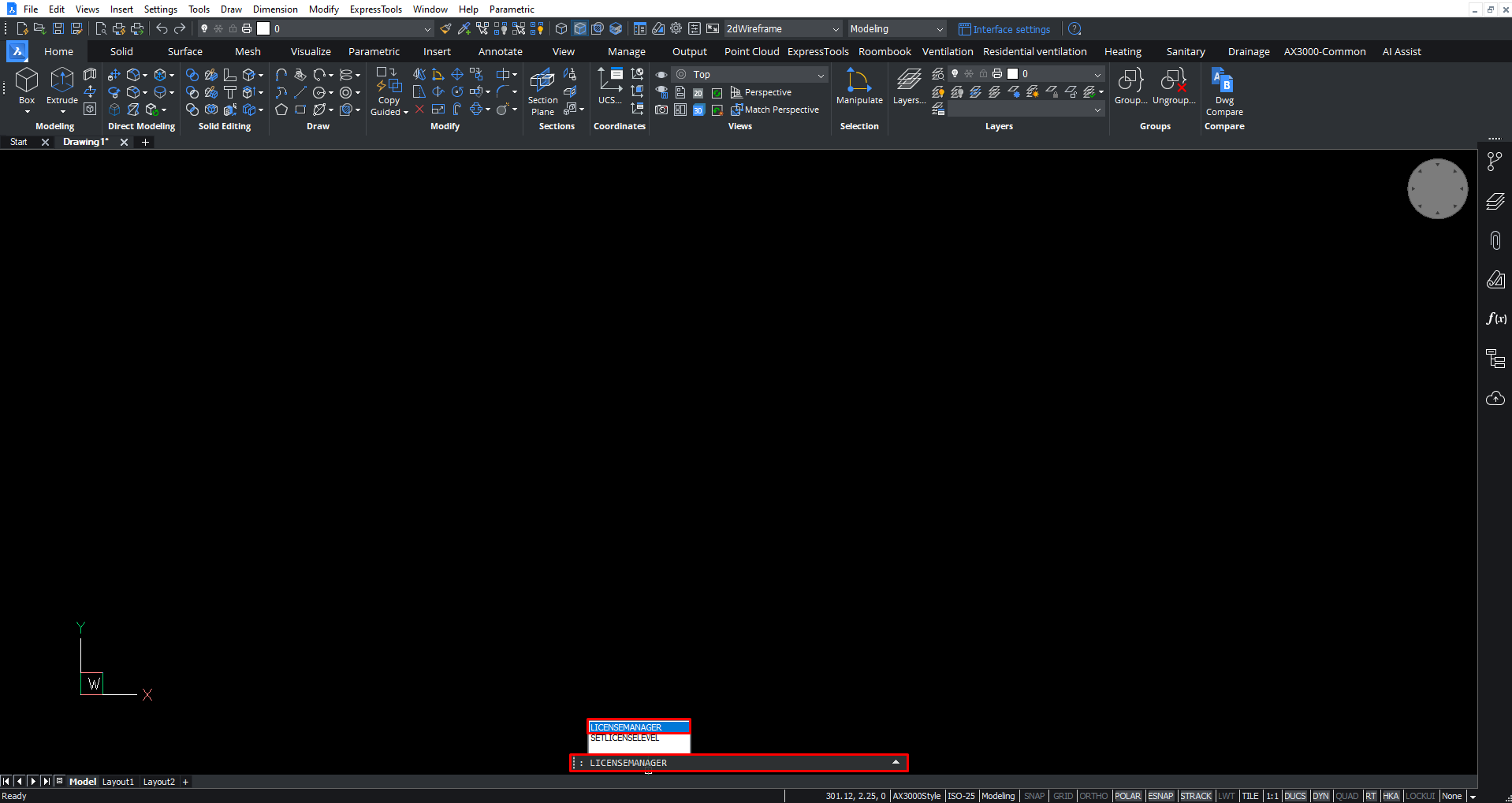Click into the command line input field
This screenshot has width=1512, height=803.
[739, 763]
